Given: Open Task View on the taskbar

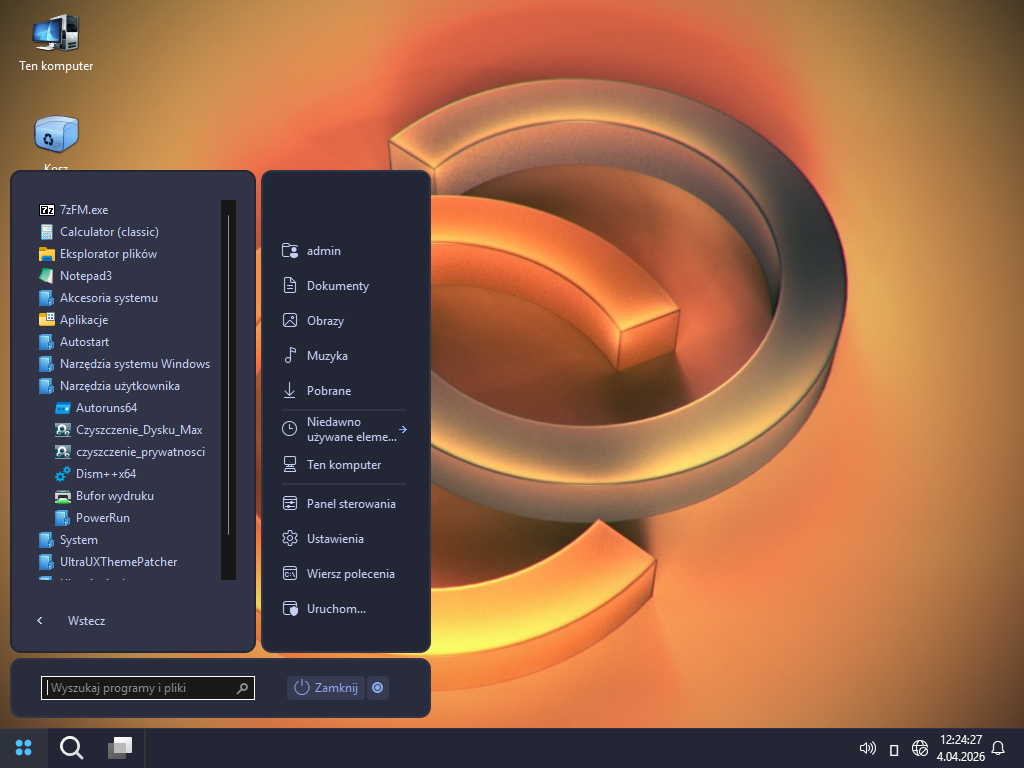Looking at the screenshot, I should (120, 748).
